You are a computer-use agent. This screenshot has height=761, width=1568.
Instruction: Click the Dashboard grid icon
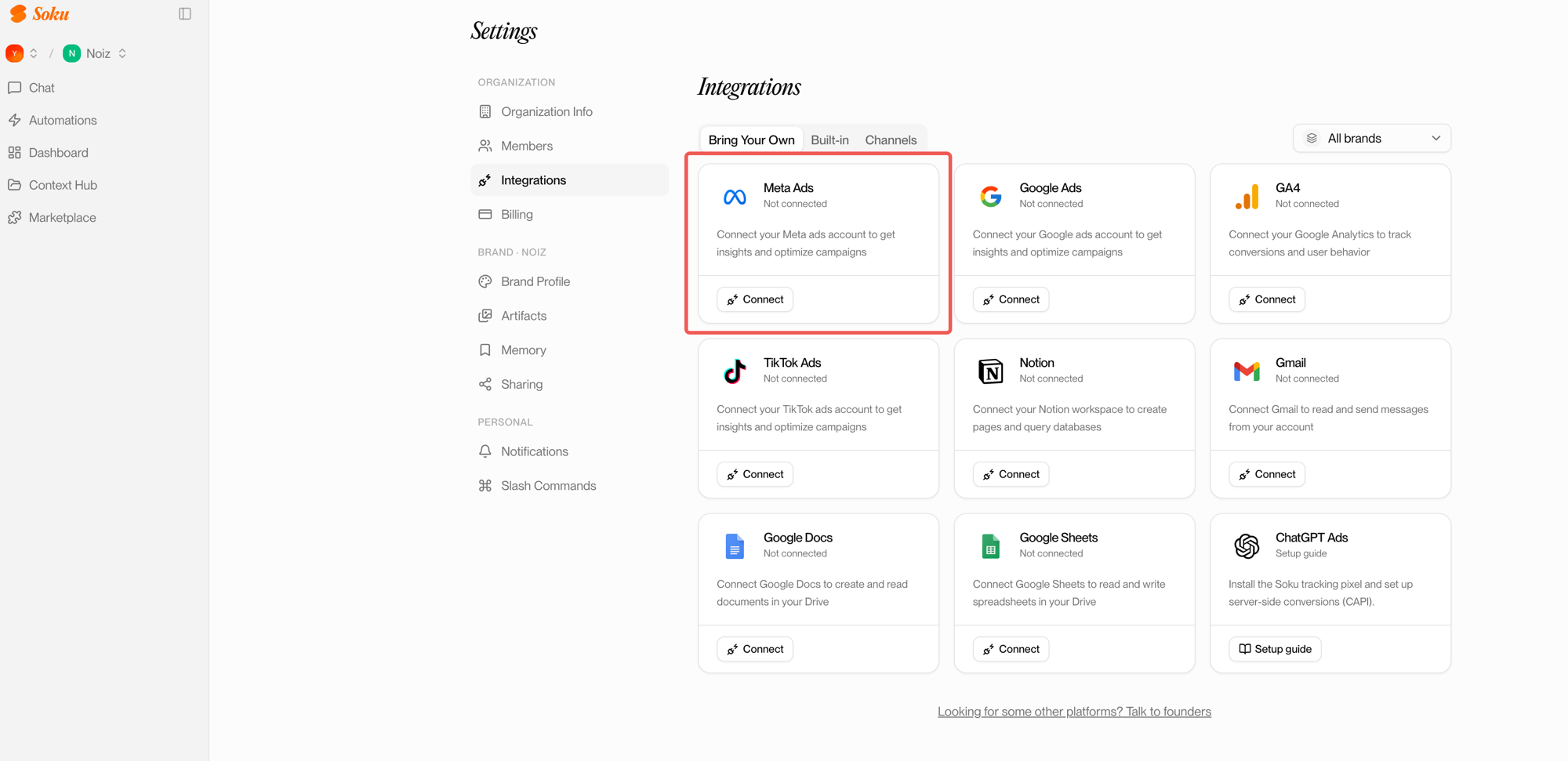[15, 153]
